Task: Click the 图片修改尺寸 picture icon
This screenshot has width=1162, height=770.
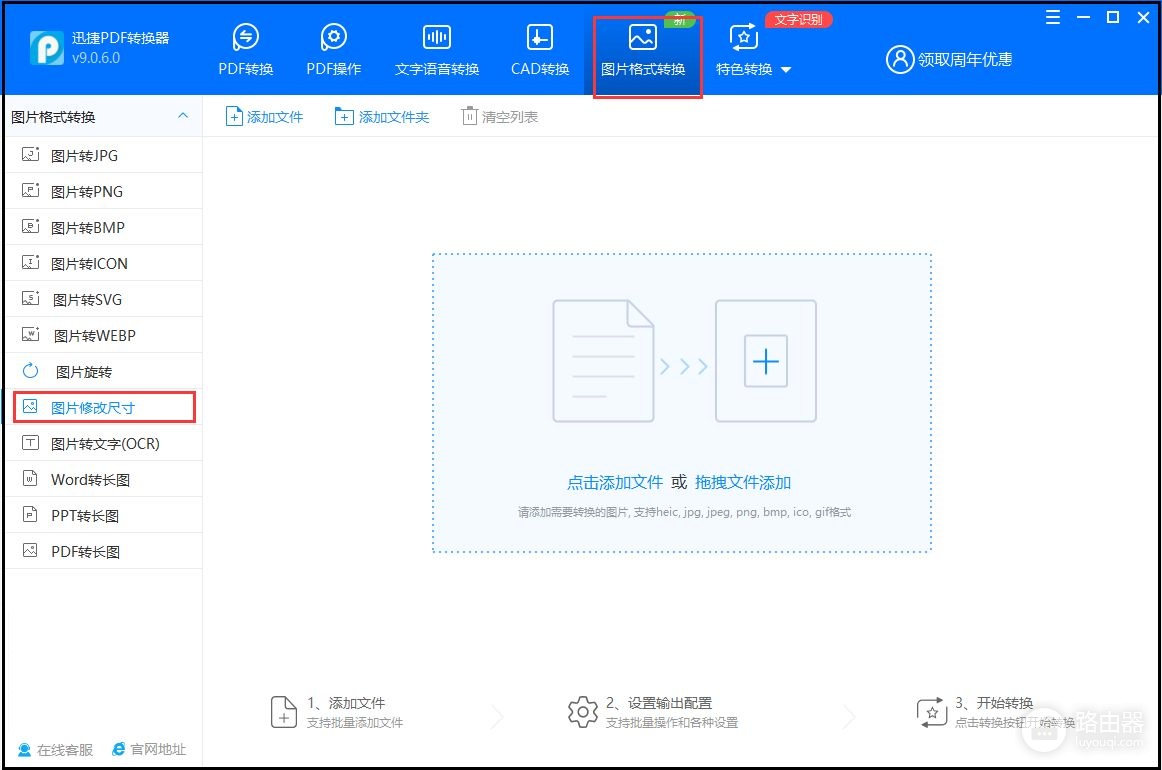Action: pyautogui.click(x=30, y=406)
